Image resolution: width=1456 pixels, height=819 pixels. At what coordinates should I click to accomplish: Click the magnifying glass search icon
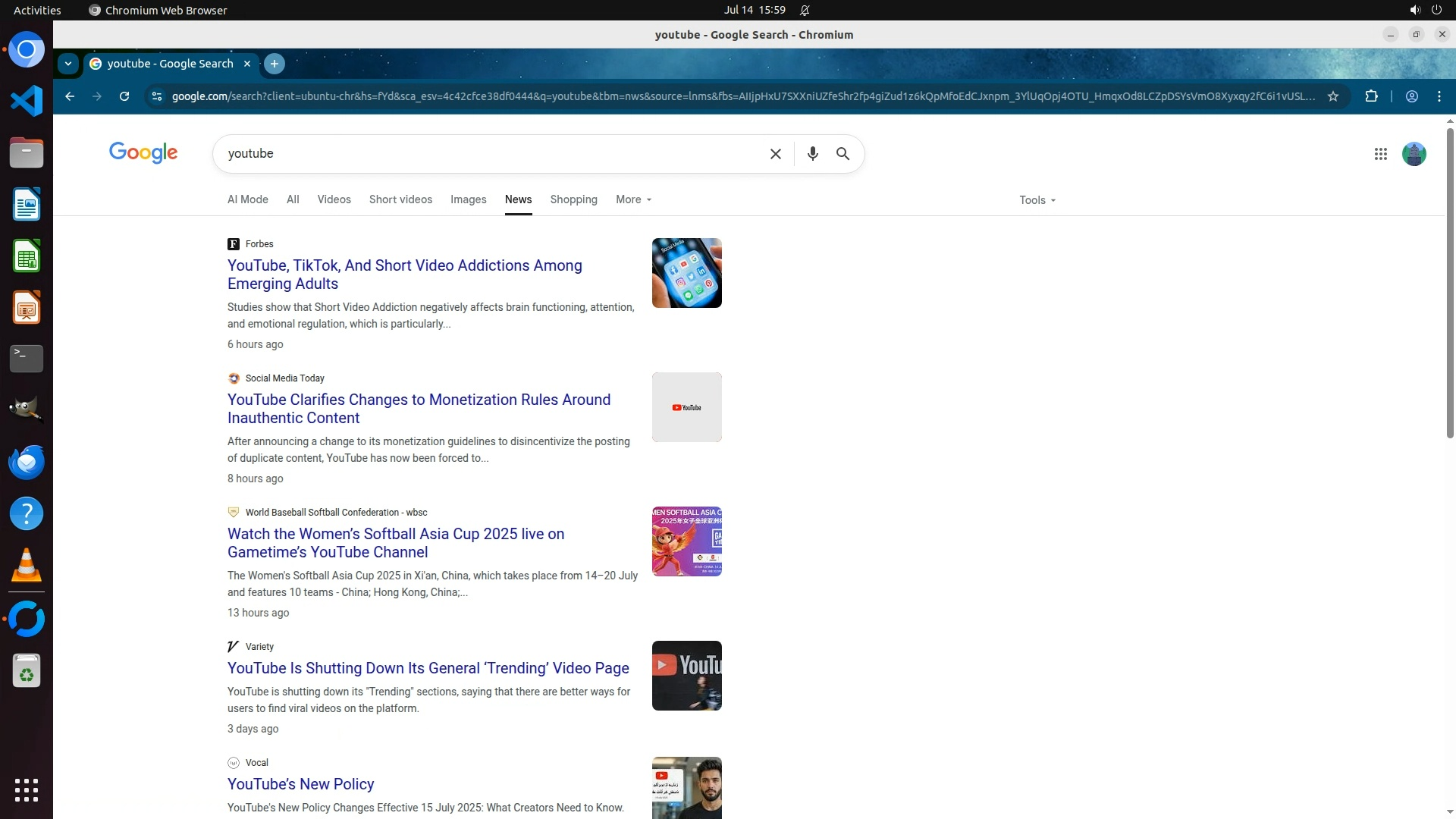[843, 154]
